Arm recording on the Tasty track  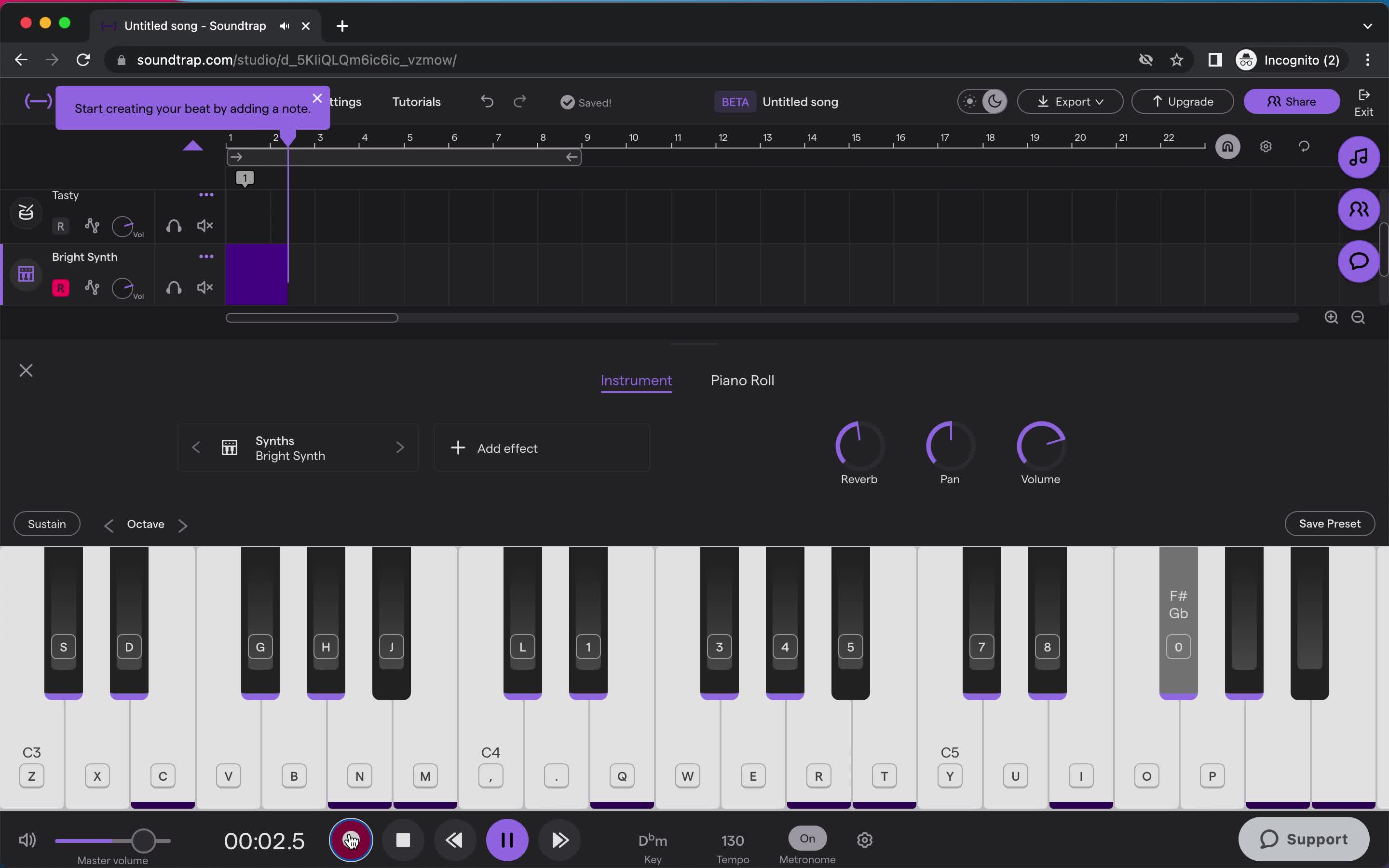pos(60,226)
